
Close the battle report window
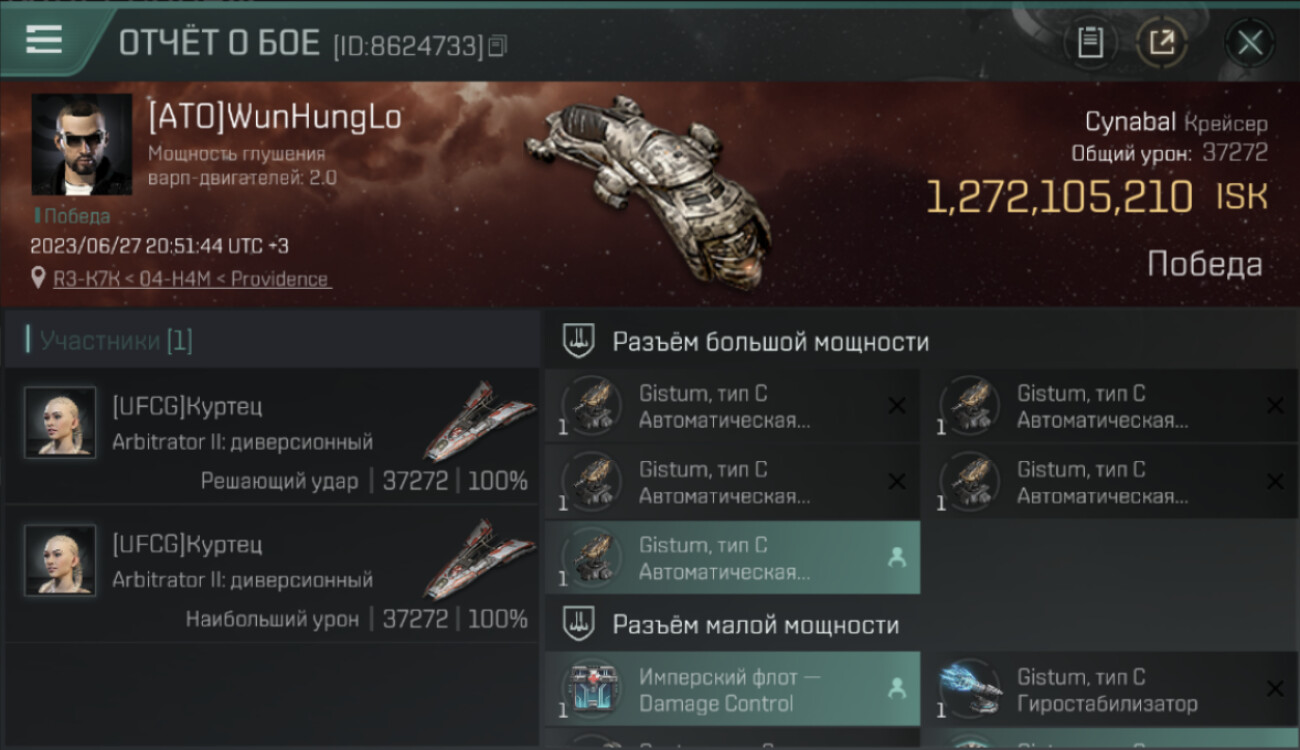click(x=1249, y=43)
